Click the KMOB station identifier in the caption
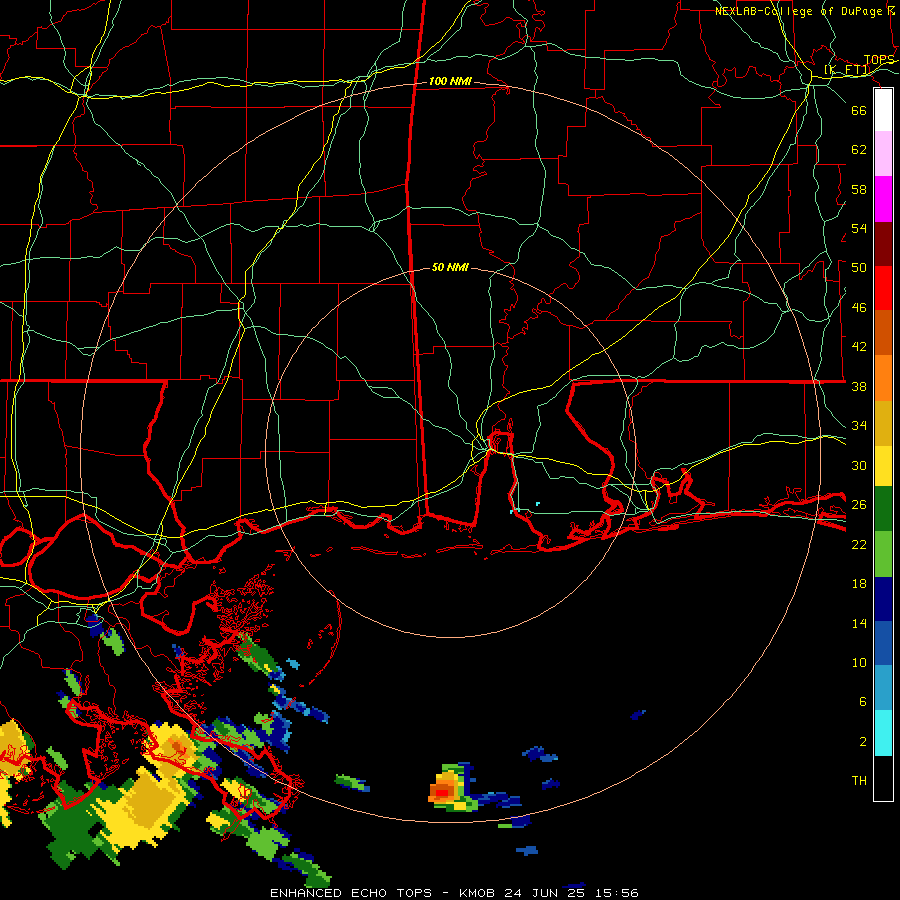 [477, 893]
